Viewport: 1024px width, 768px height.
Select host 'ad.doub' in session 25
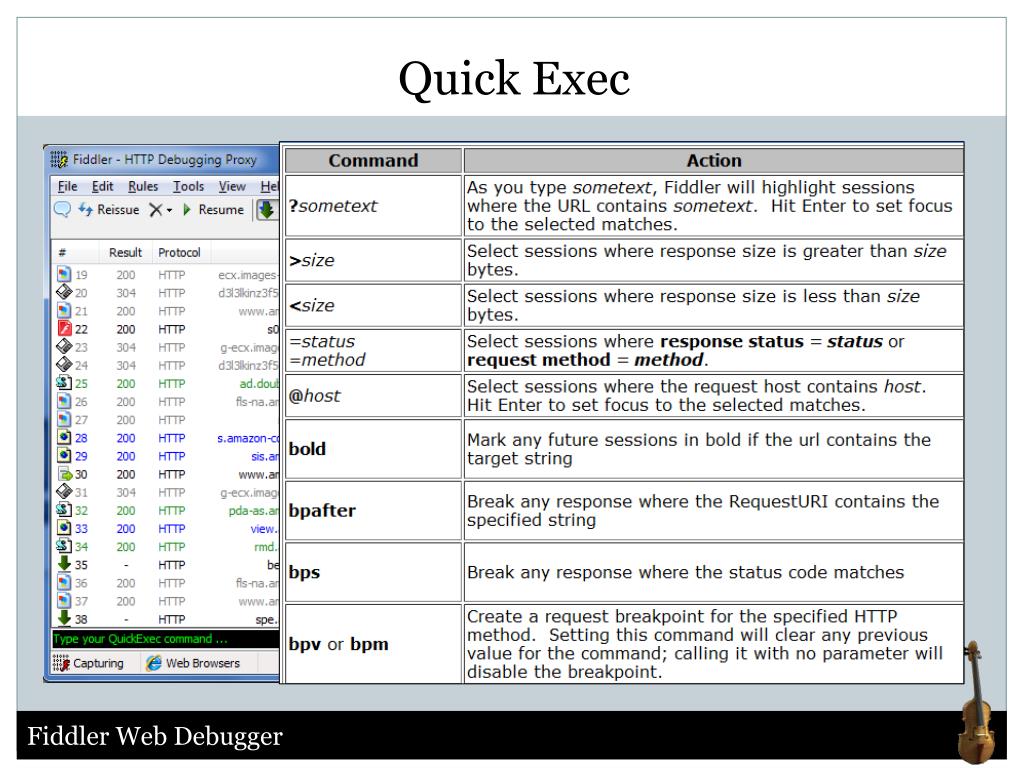[x=259, y=383]
